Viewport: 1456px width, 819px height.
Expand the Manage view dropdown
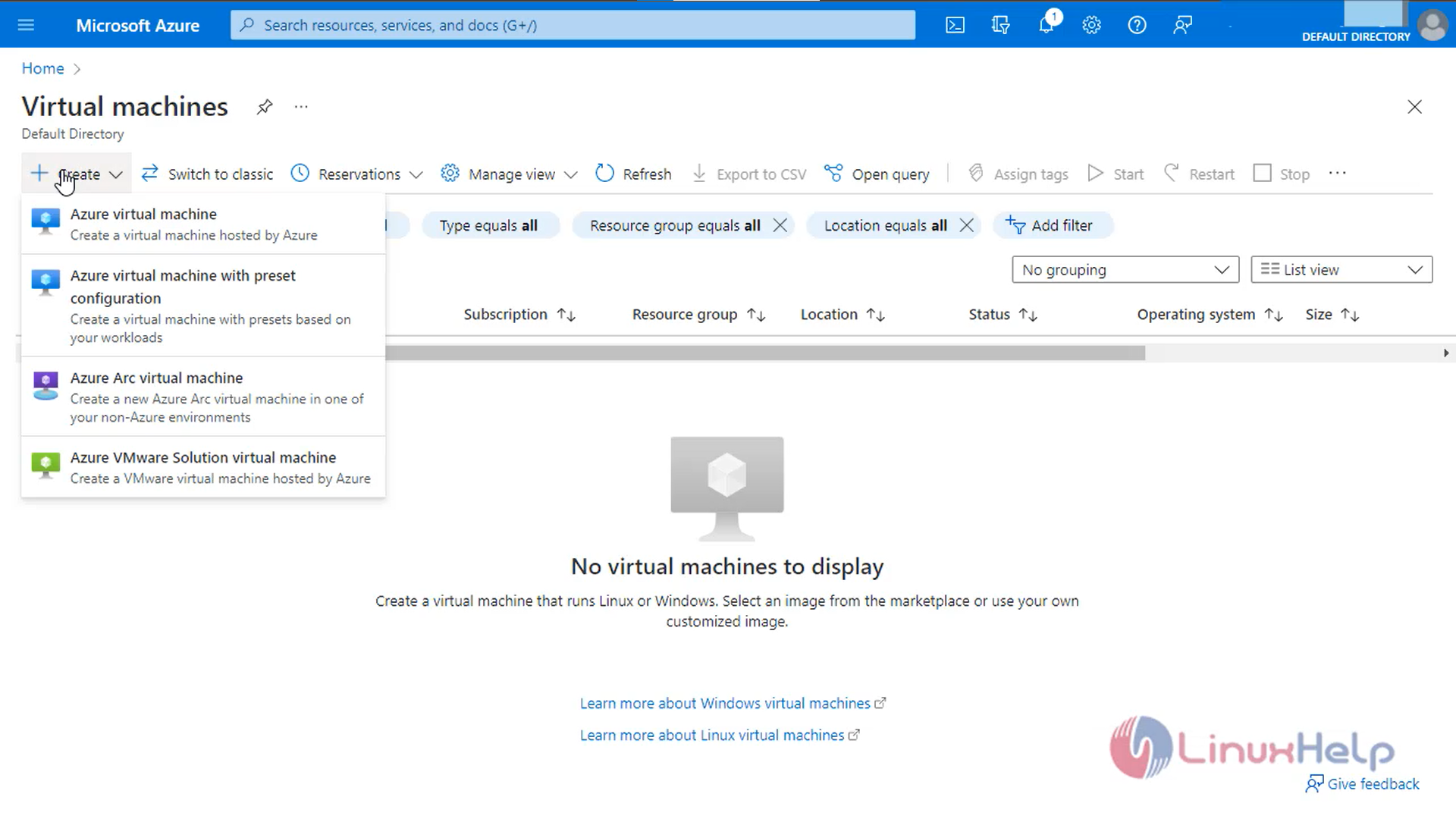509,174
